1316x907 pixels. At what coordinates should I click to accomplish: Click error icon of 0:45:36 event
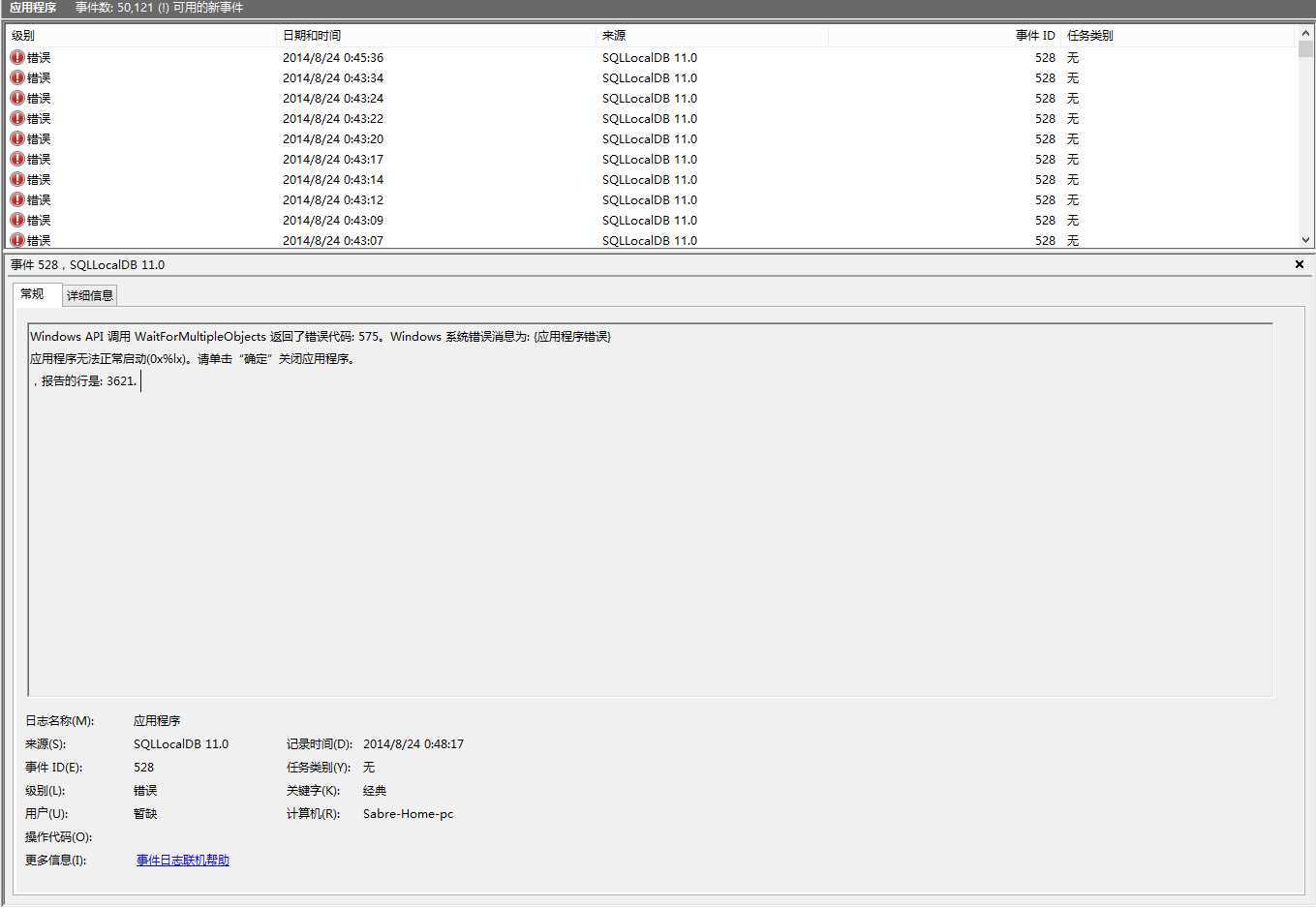[16, 57]
